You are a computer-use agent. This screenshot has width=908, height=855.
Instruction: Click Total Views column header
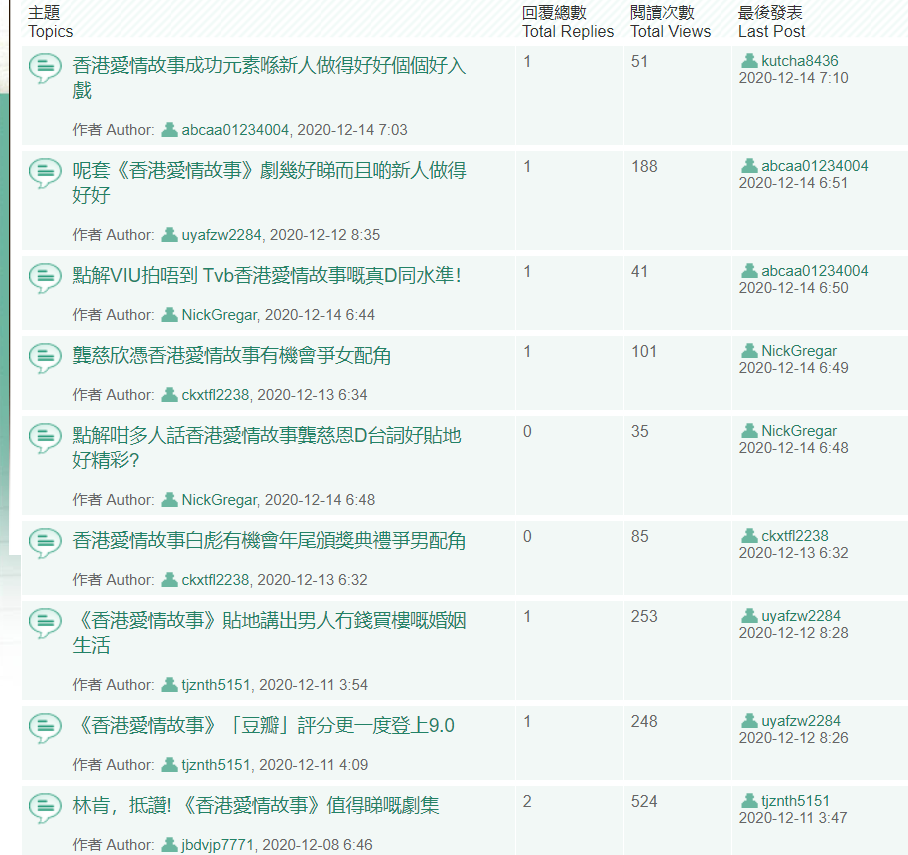pos(670,22)
